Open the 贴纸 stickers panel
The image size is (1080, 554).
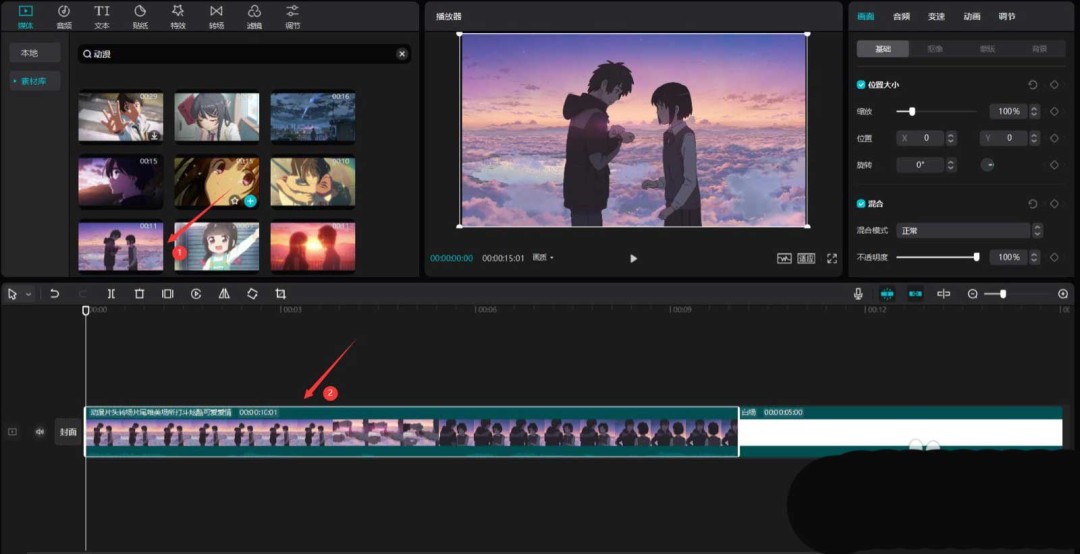click(x=140, y=17)
